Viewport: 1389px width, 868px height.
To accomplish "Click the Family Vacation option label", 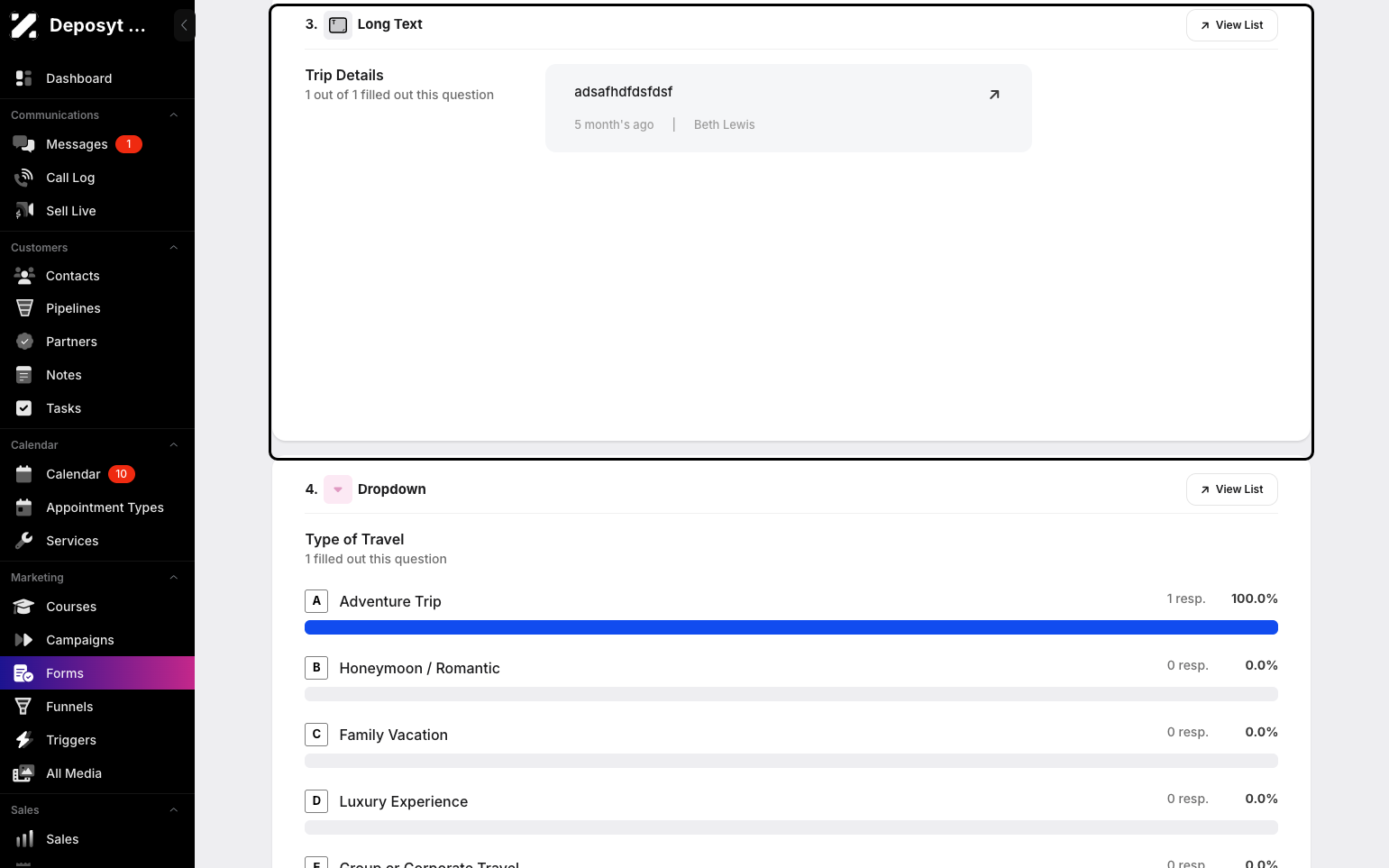I will tap(393, 735).
